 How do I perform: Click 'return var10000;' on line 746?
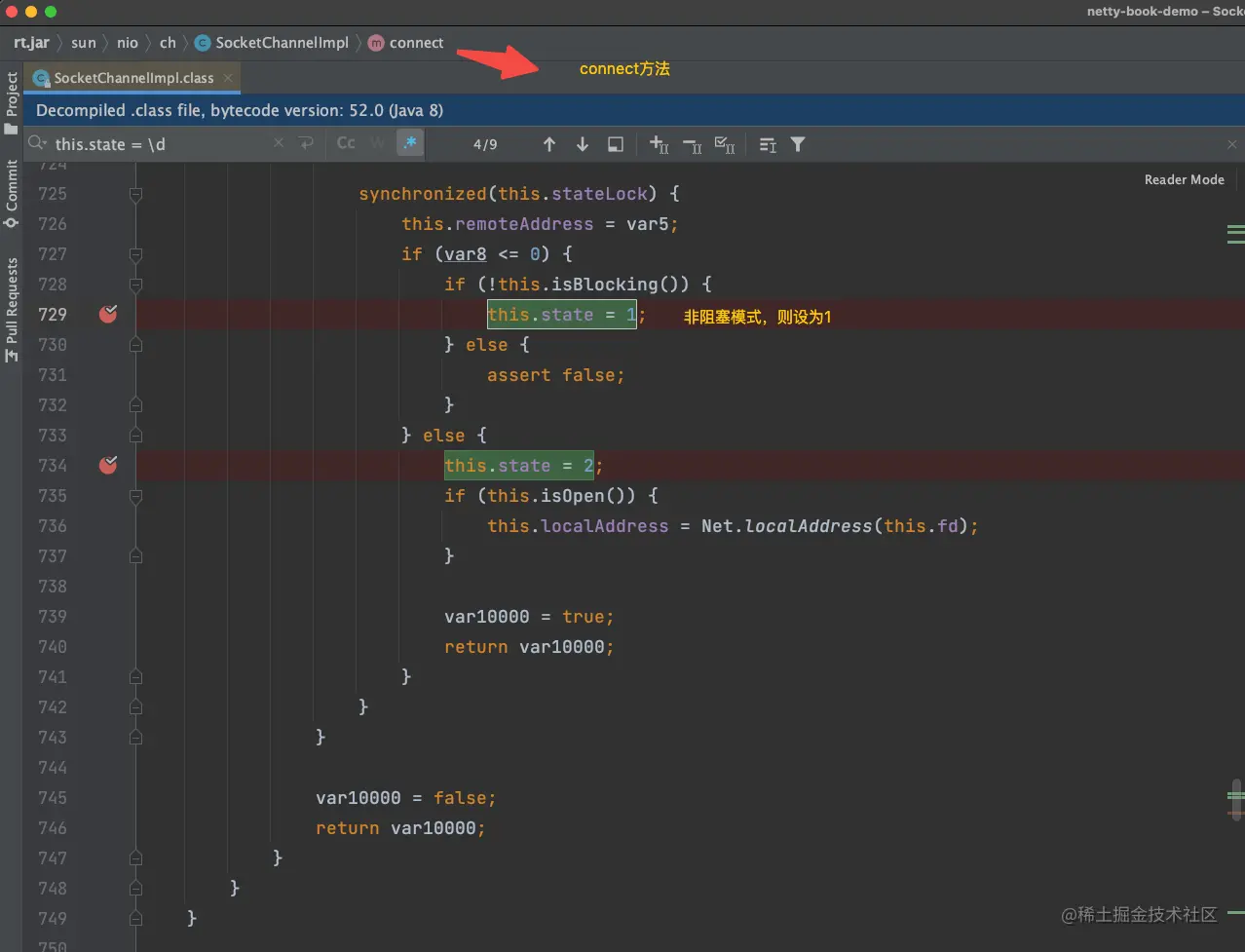[x=400, y=828]
